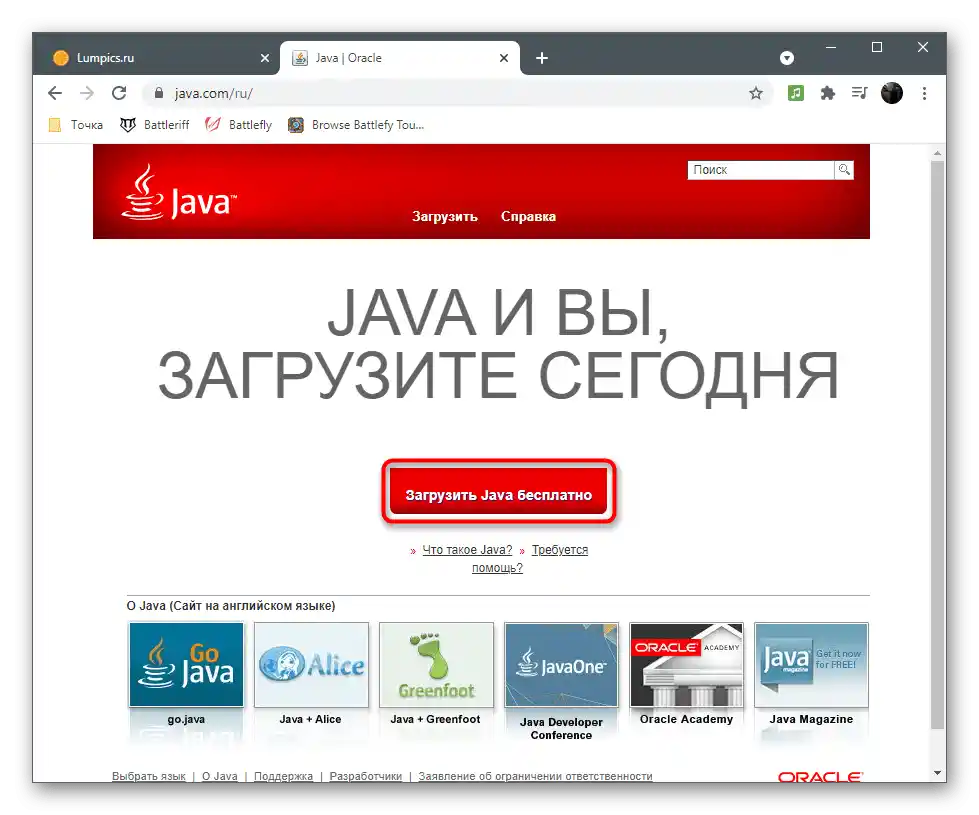View site info via the padlock icon

click(159, 94)
